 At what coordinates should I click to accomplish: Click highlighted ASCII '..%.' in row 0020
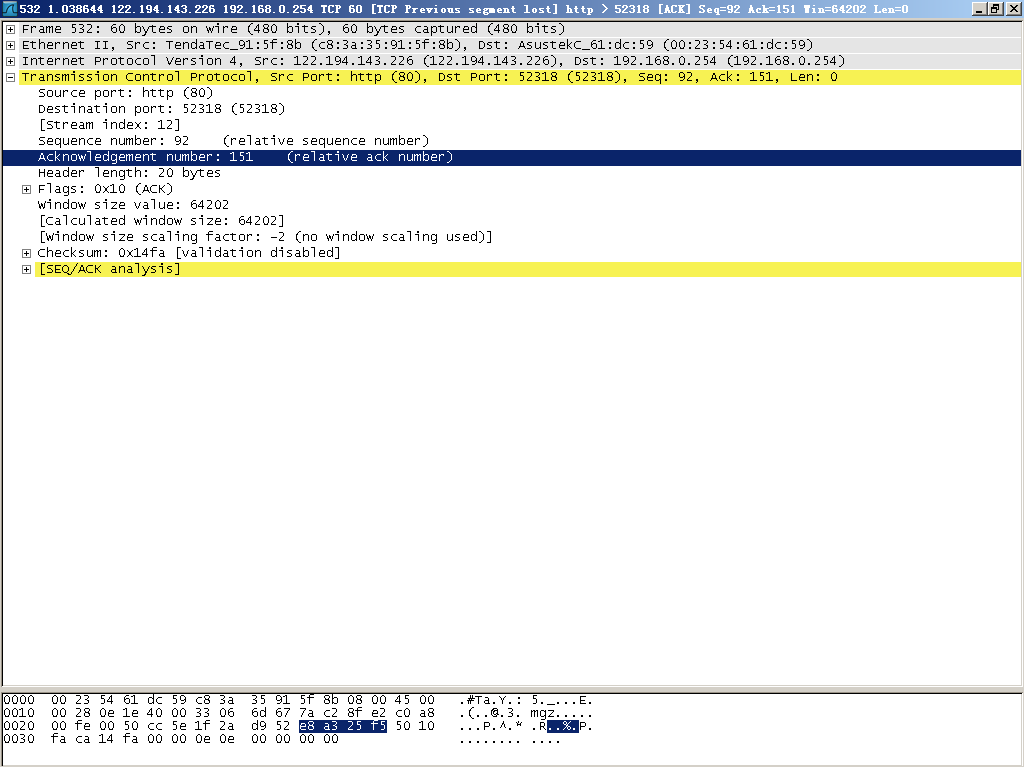tap(562, 727)
